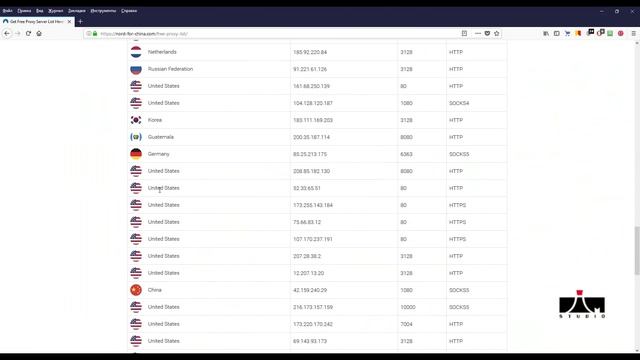The height and width of the screenshot is (360, 640).
Task: Click the Korea country name
Action: point(155,120)
